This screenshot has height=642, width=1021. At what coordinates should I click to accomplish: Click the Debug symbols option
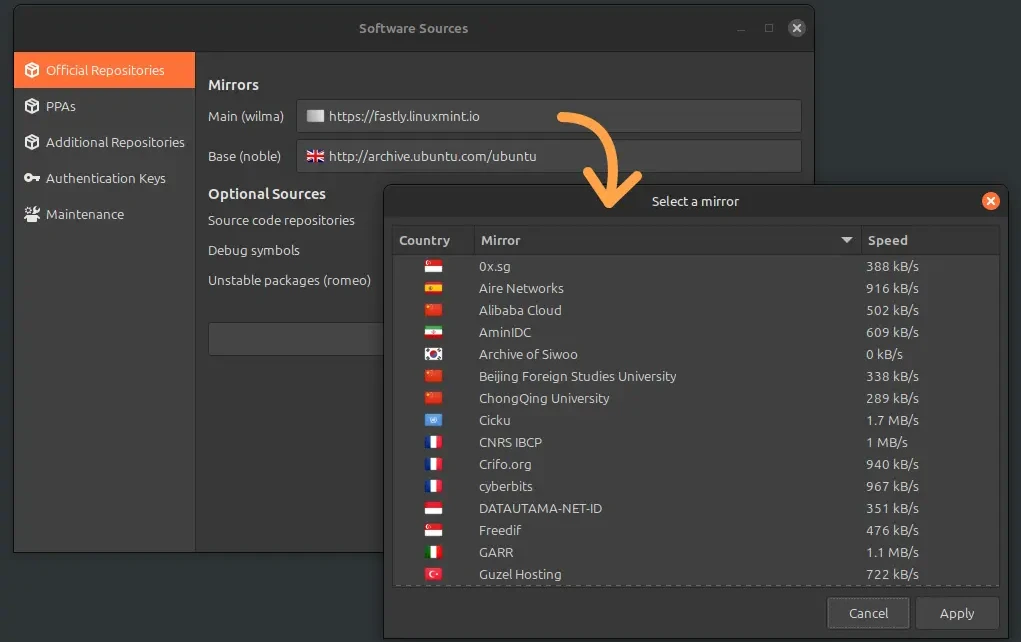point(254,251)
